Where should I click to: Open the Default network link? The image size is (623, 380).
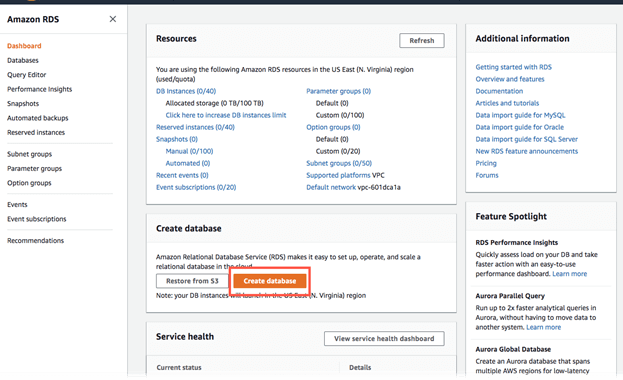tap(331, 187)
